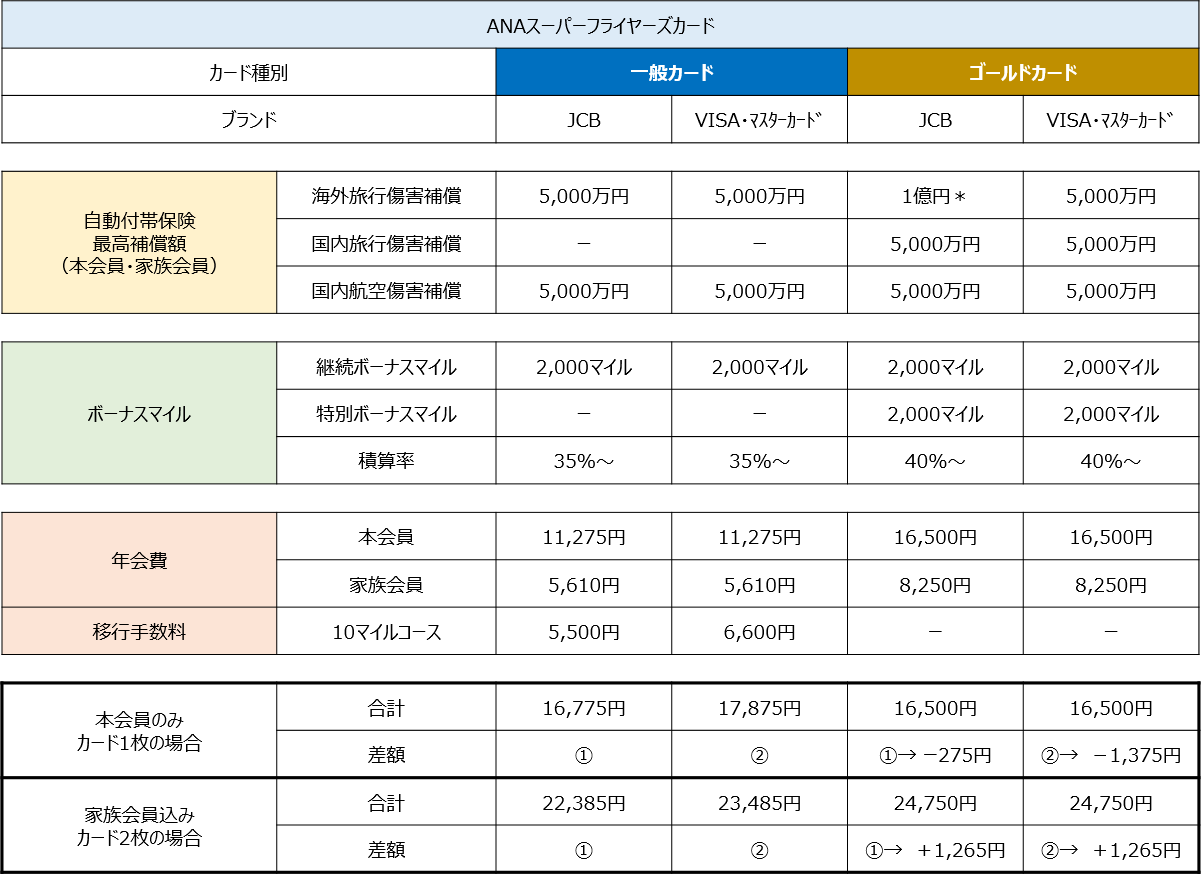The height and width of the screenshot is (876, 1203).
Task: Click 国内航空傷害補償 value for 一般 VISA・マスターカード
Action: [x=760, y=290]
